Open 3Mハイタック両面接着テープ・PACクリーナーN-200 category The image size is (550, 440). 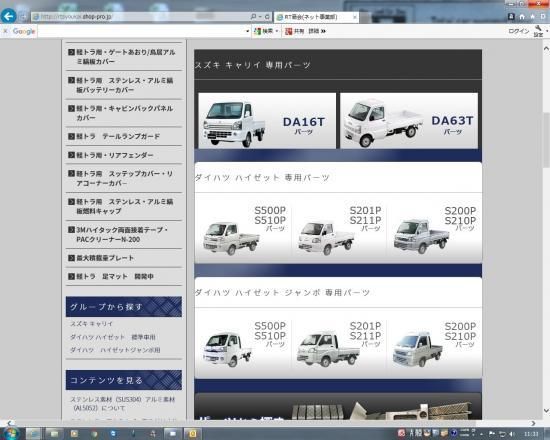pos(124,234)
